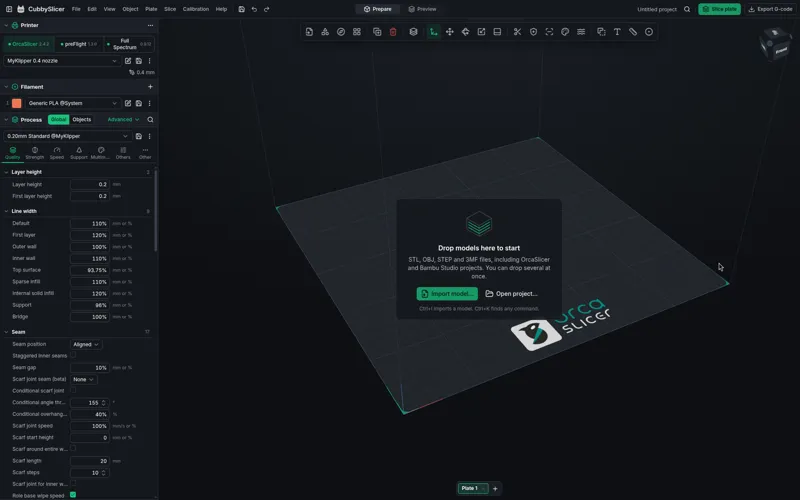Switch process scope to Global
The height and width of the screenshot is (500, 800).
[58, 119]
